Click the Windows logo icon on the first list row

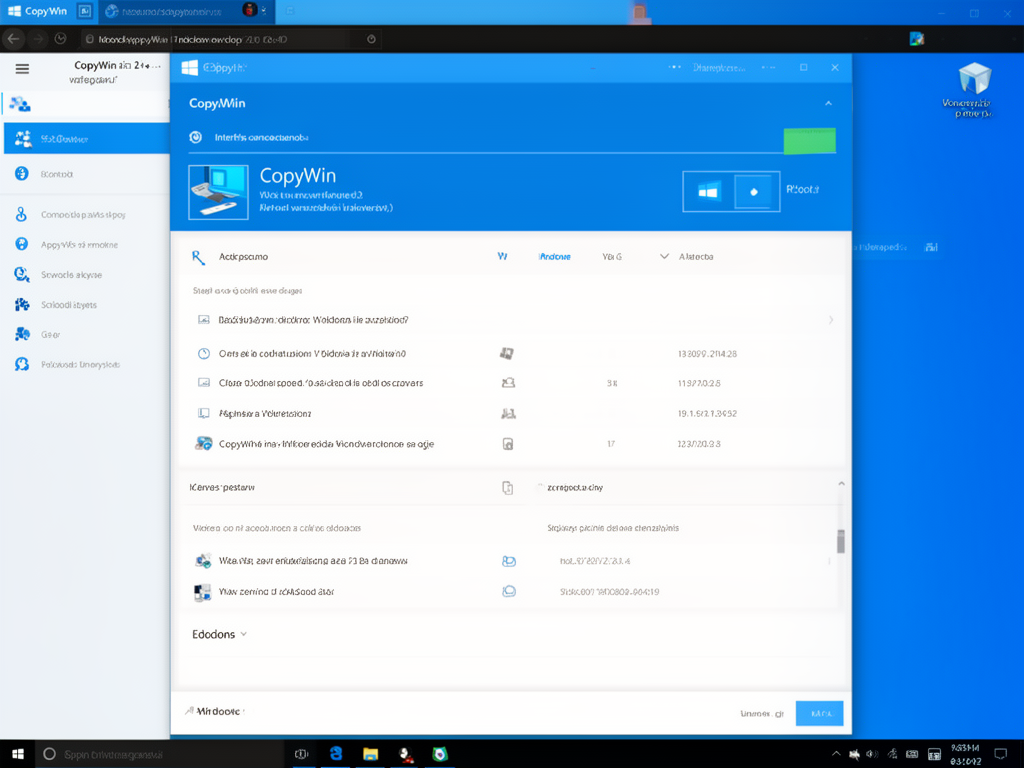point(202,320)
